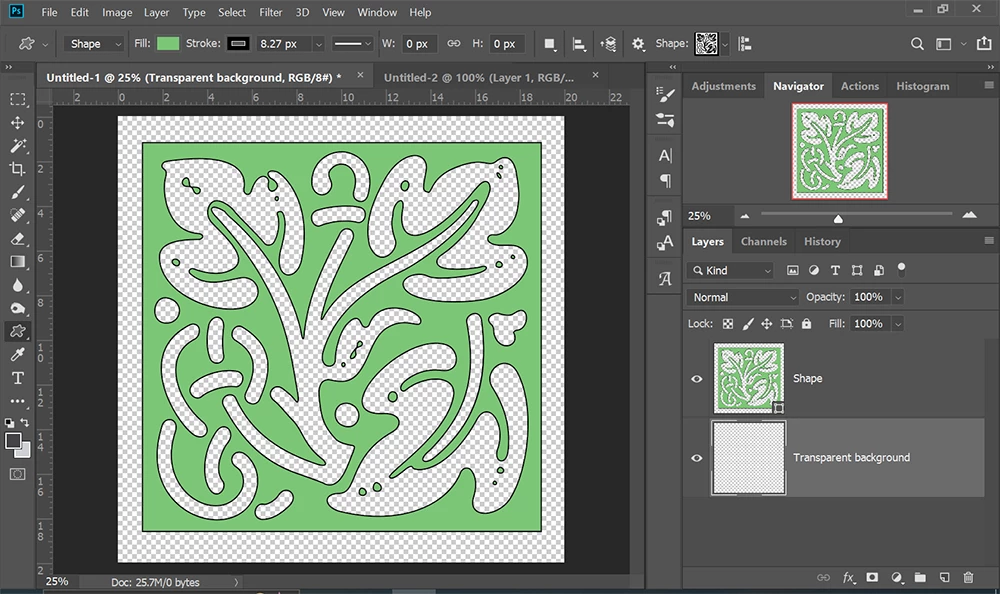Toggle link width and height
The image size is (1000, 594).
[453, 43]
